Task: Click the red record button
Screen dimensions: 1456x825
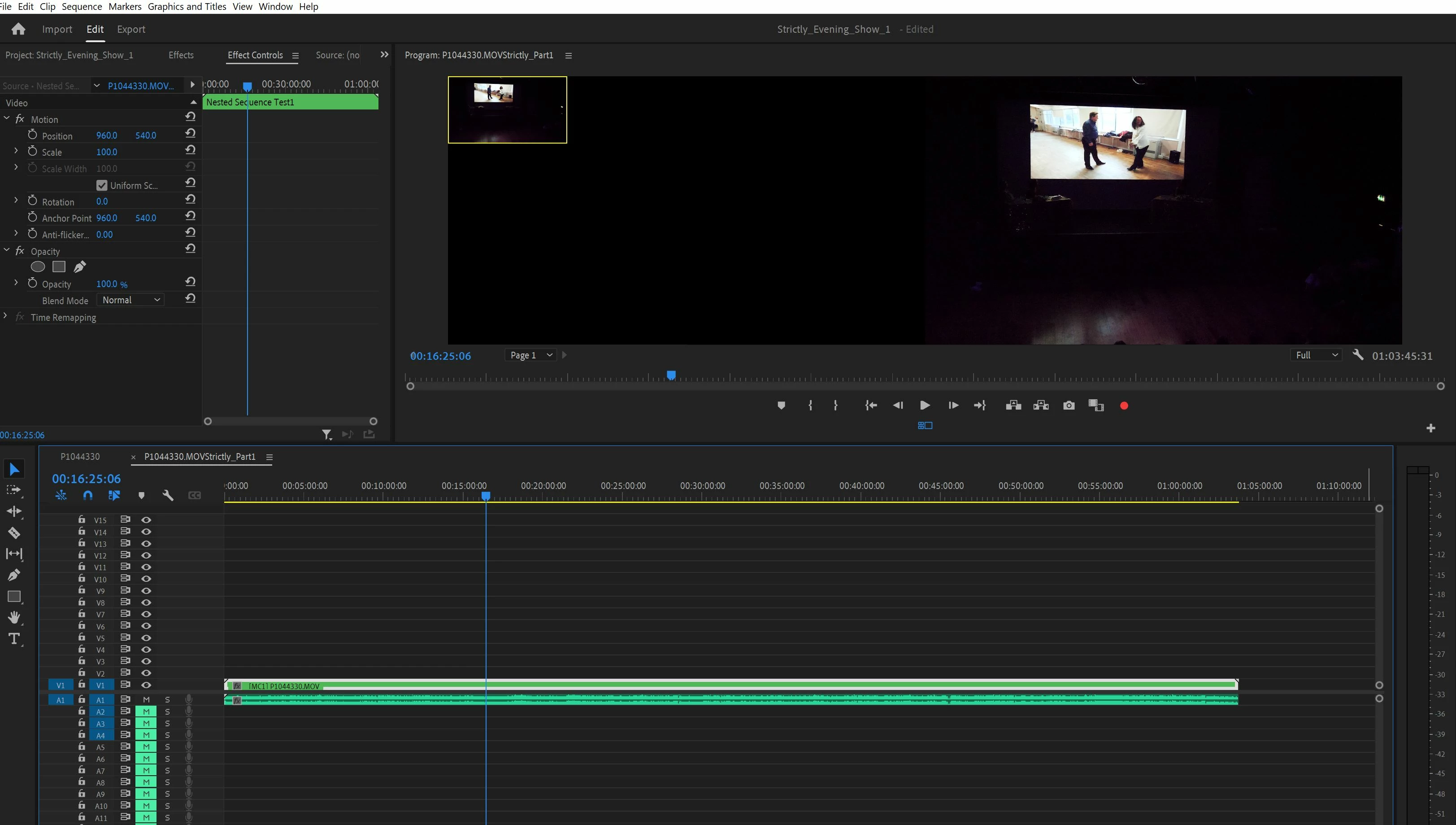Action: tap(1124, 406)
